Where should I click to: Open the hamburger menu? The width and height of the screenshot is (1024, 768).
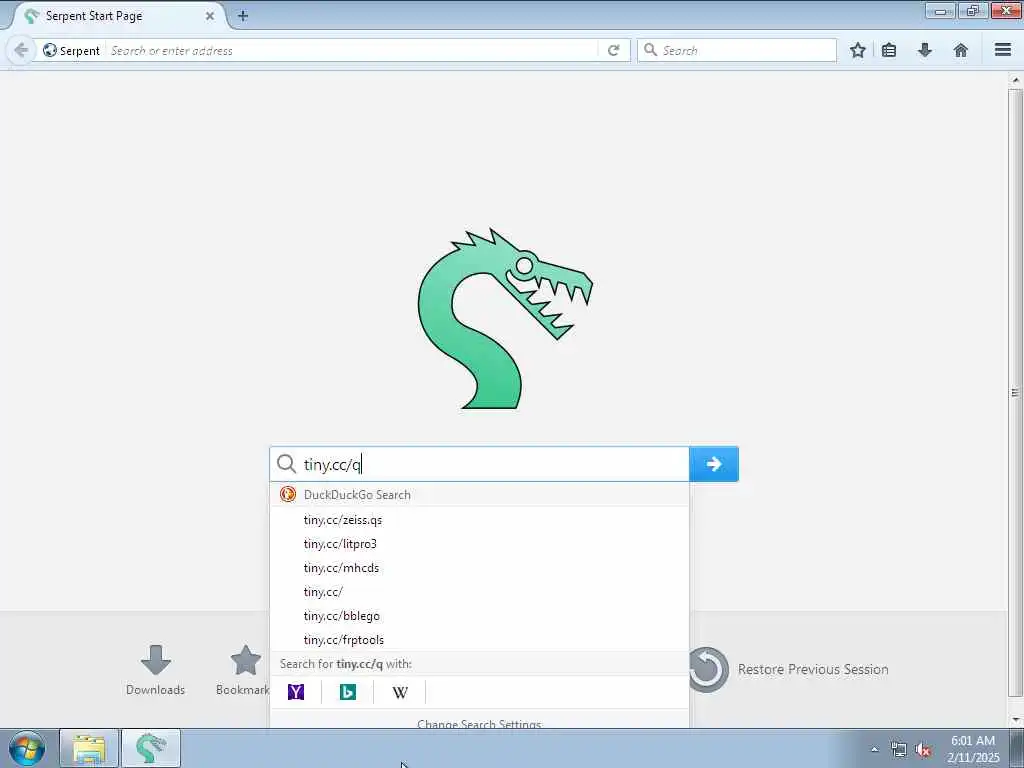[x=1003, y=50]
